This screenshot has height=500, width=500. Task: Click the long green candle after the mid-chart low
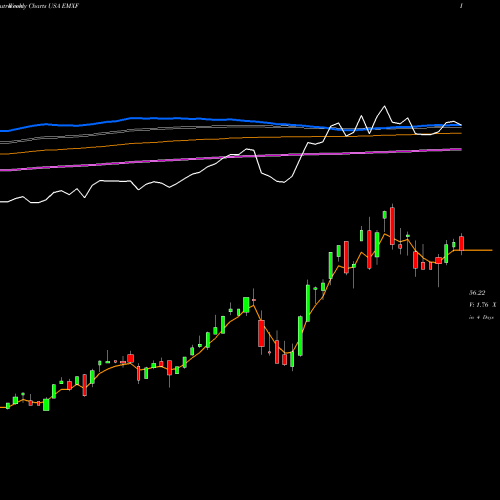[x=300, y=336]
